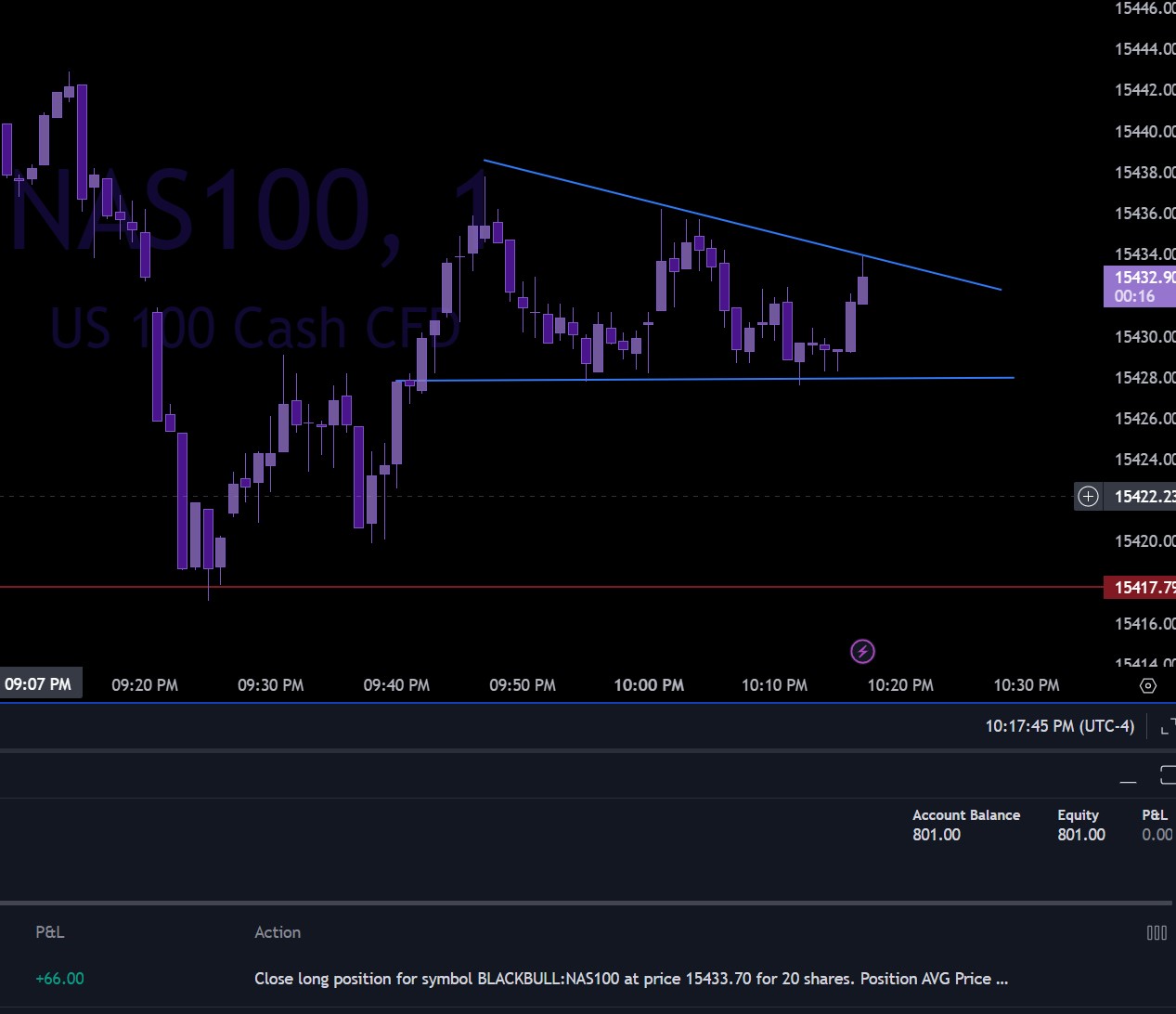Image resolution: width=1176 pixels, height=1014 pixels.
Task: Click the 15440.00 price scale label
Action: pyautogui.click(x=1144, y=131)
